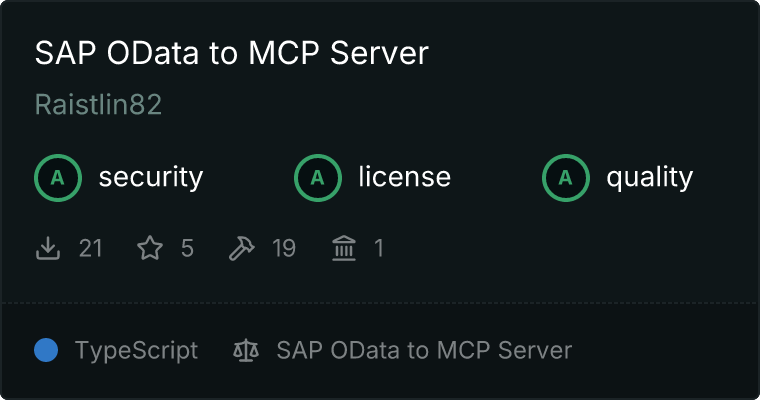This screenshot has width=760, height=400.
Task: Click the footer SAP OData license text
Action: click(x=424, y=350)
